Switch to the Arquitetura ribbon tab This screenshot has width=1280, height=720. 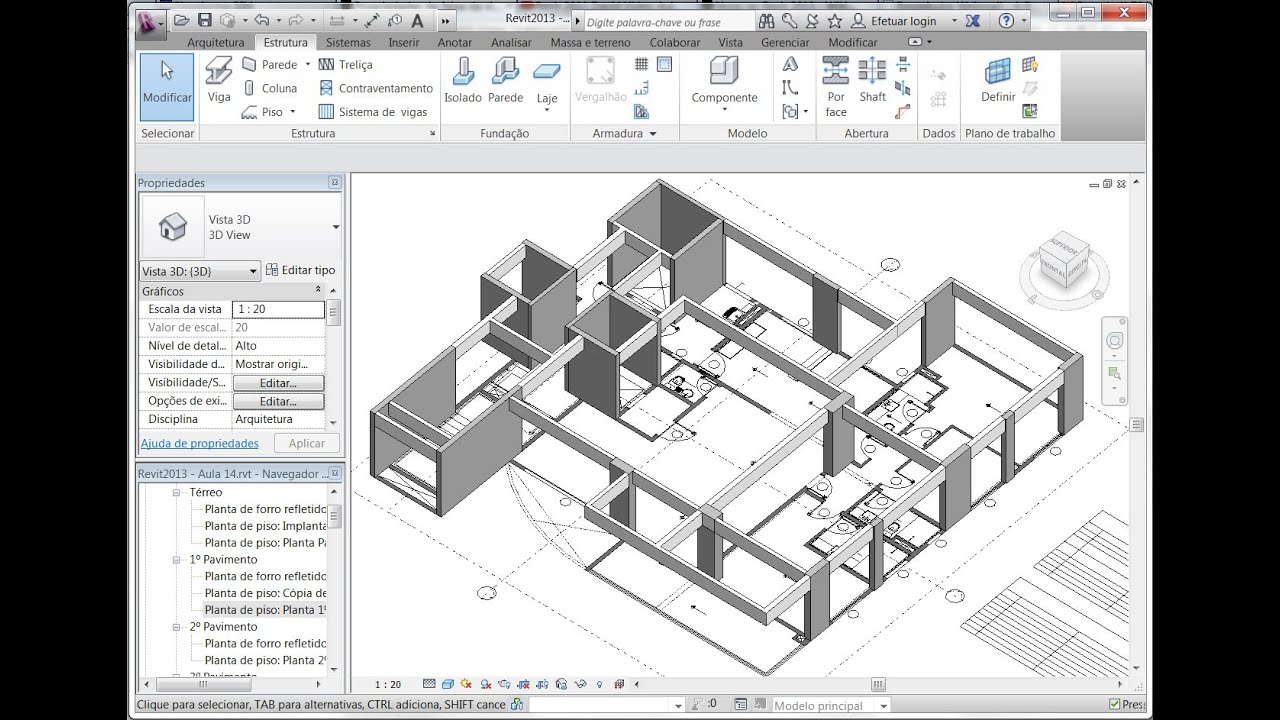(216, 42)
